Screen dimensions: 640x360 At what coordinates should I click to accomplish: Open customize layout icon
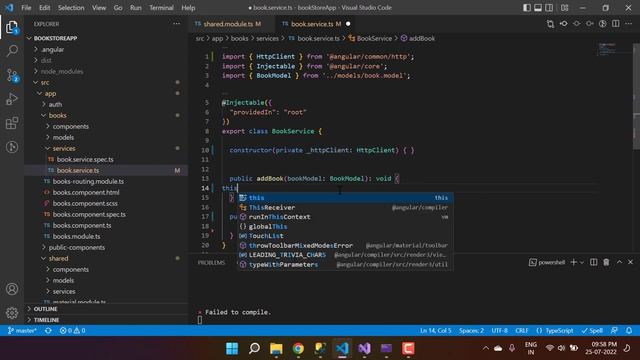tap(564, 8)
